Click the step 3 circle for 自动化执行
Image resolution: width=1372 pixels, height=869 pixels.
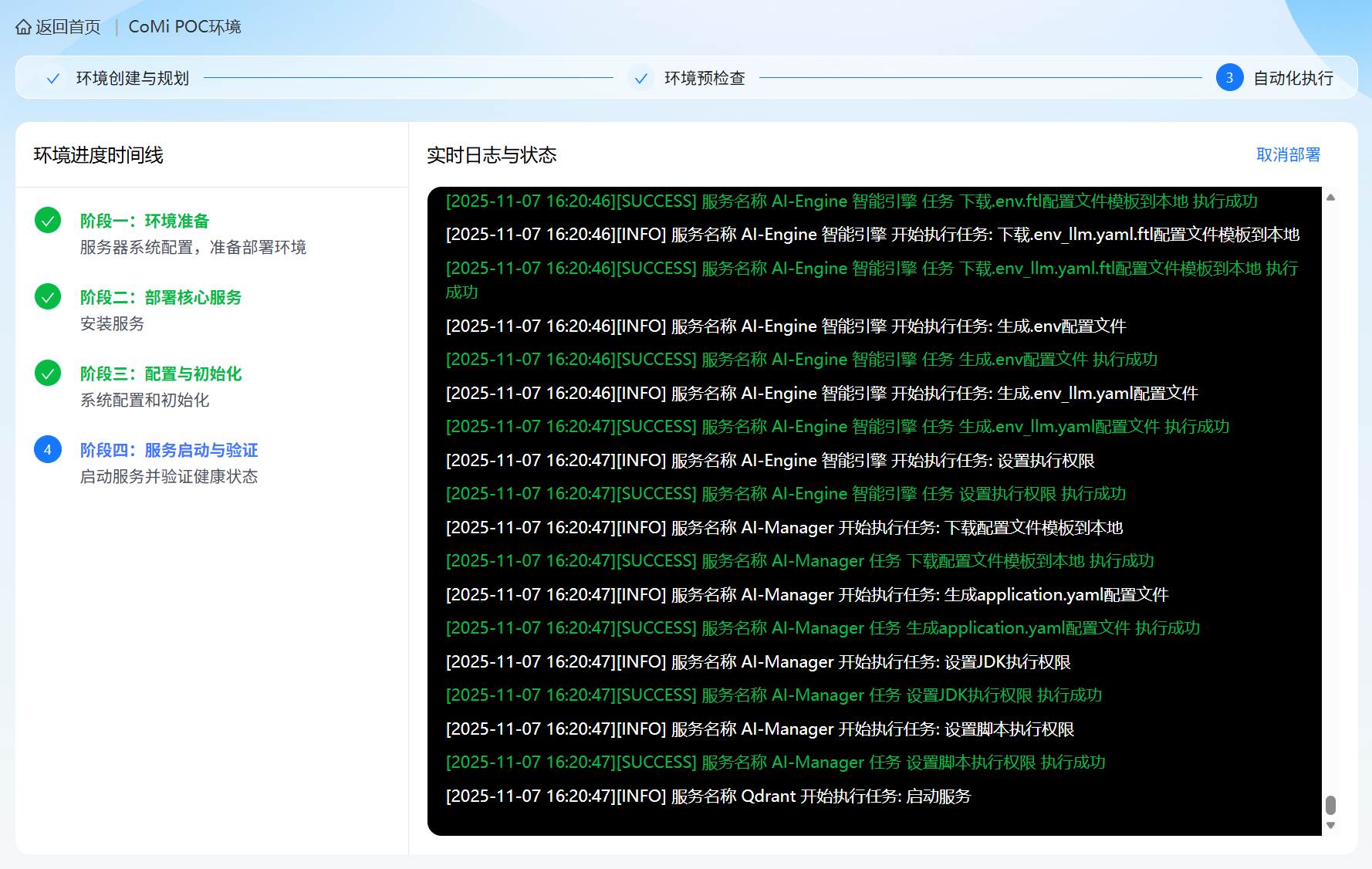click(x=1229, y=78)
